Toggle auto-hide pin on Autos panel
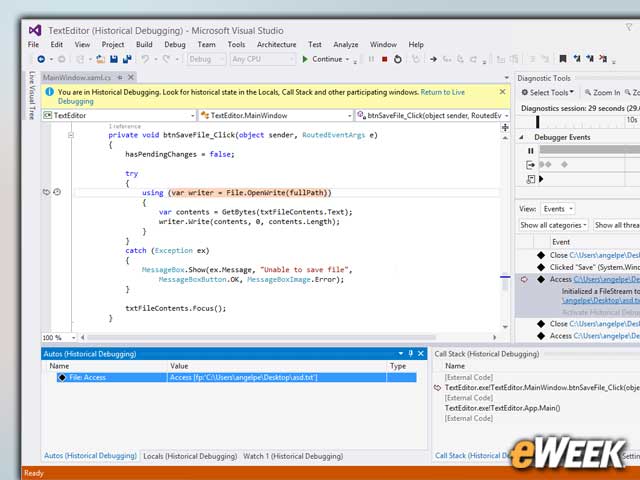 pos(411,353)
